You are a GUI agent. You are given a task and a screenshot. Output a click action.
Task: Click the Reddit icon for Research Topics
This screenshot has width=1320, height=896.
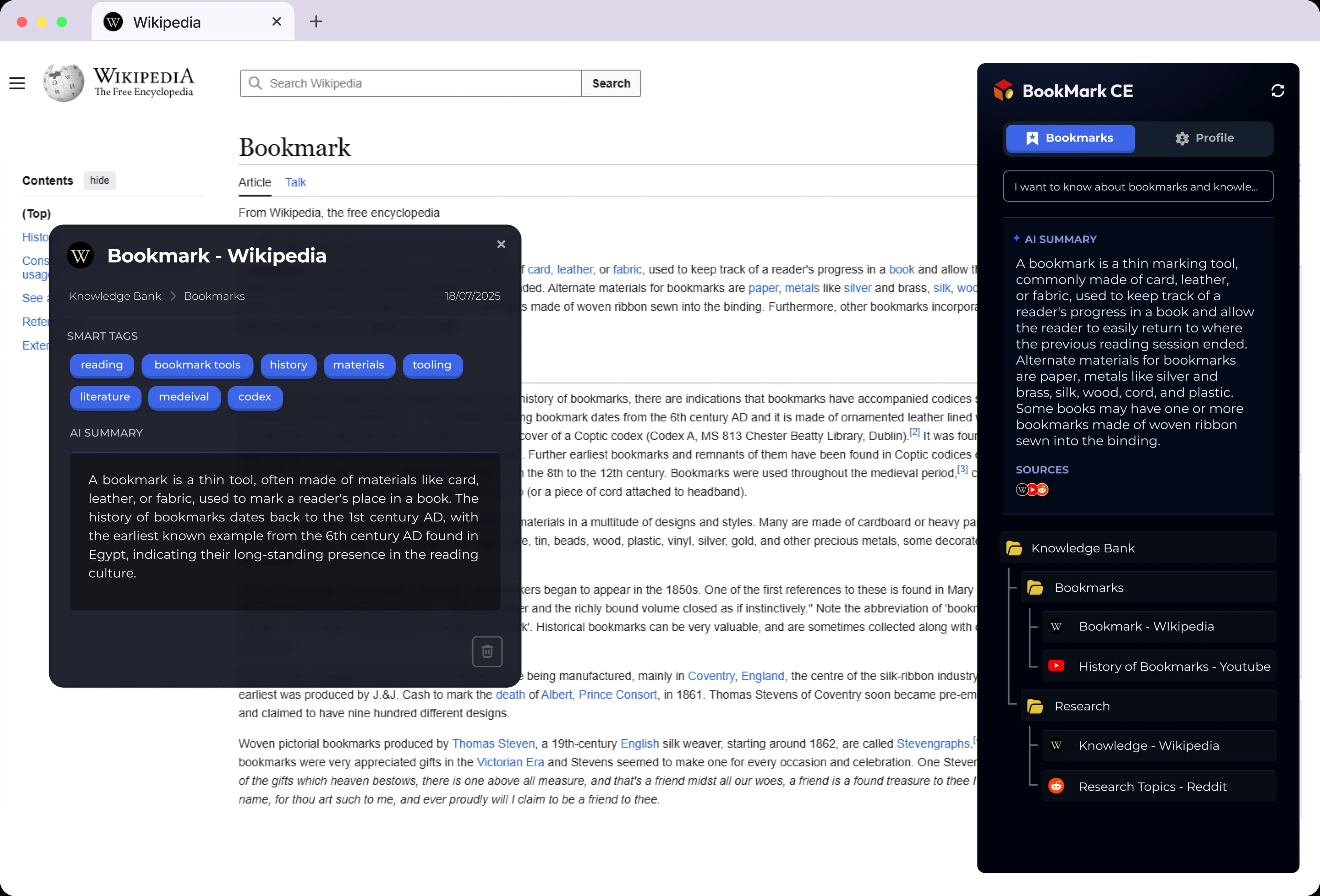point(1056,786)
